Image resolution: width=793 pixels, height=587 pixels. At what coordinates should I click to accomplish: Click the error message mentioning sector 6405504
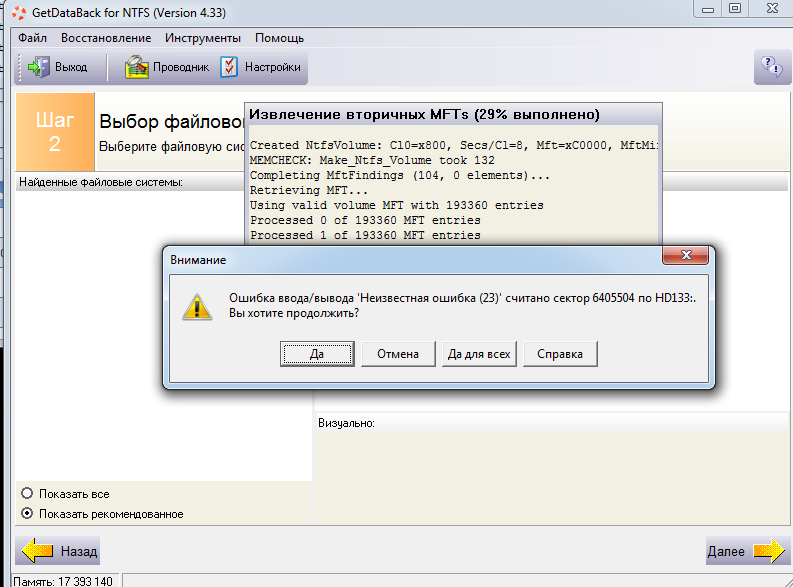pyautogui.click(x=462, y=298)
